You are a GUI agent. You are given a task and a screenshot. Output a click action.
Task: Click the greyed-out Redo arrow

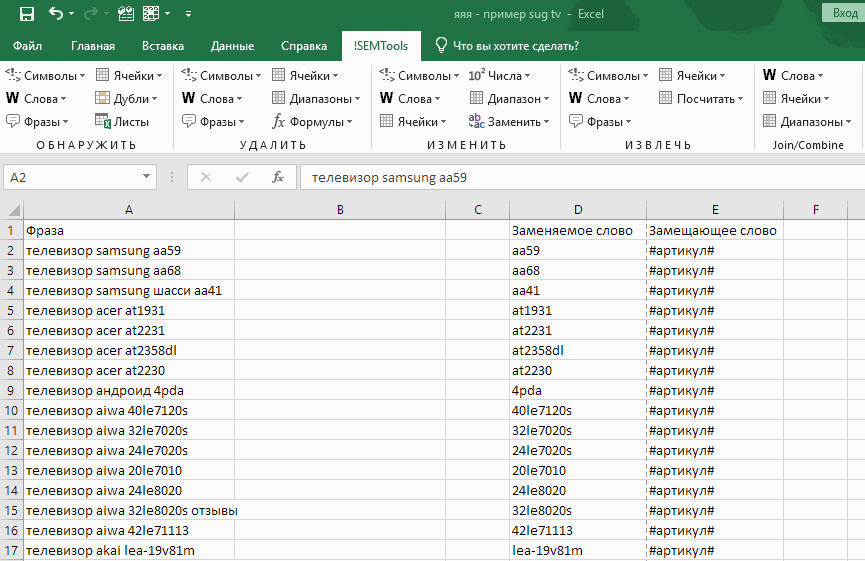click(x=90, y=13)
